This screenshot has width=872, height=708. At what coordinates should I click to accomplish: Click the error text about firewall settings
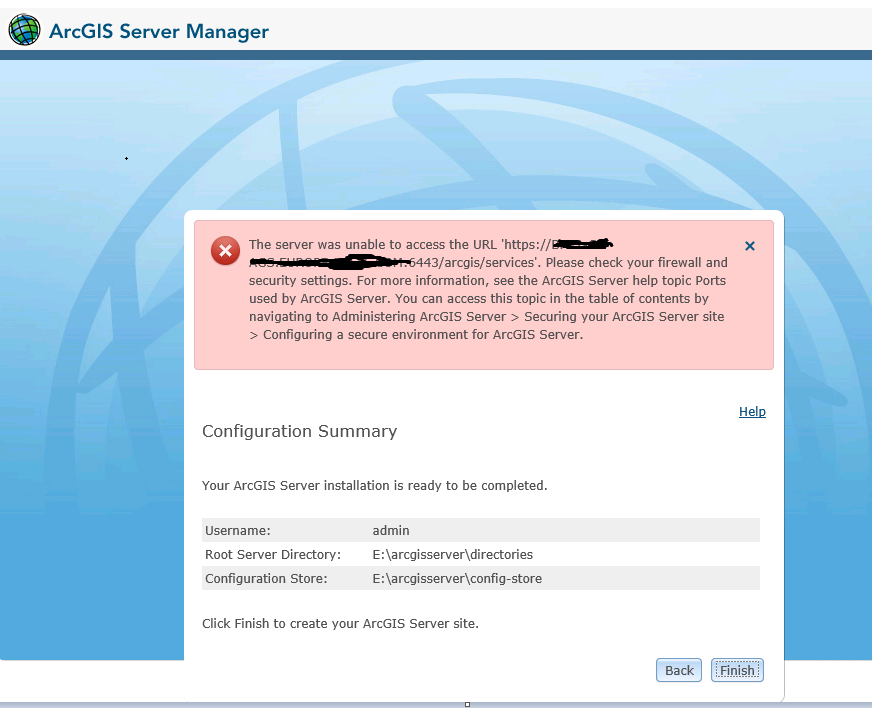tap(488, 289)
